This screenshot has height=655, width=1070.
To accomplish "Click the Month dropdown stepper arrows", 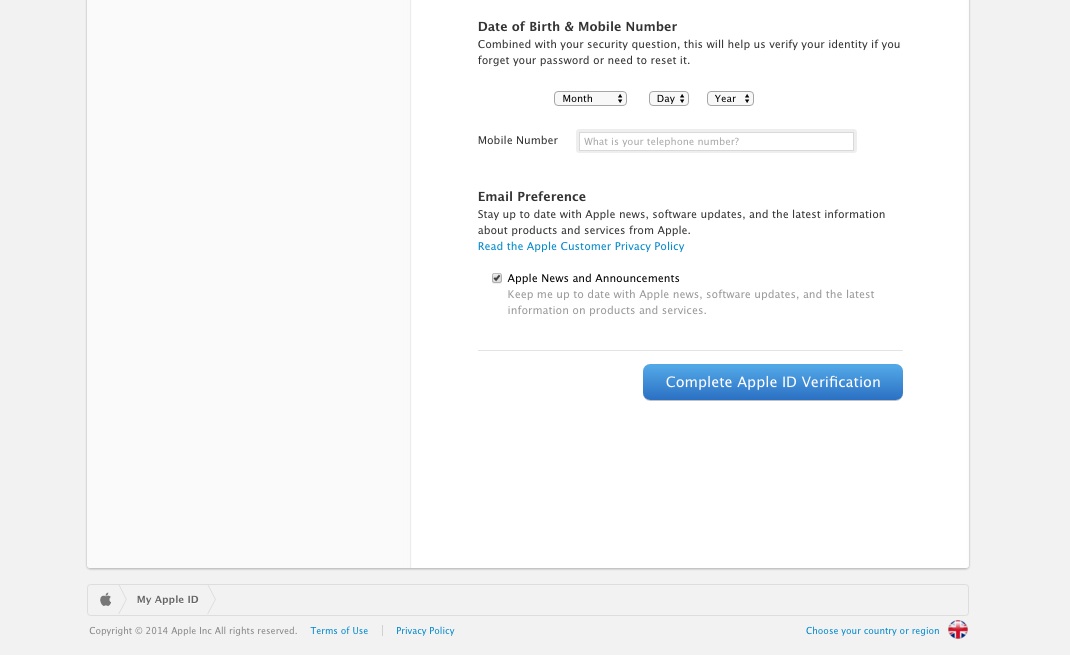I will (620, 98).
